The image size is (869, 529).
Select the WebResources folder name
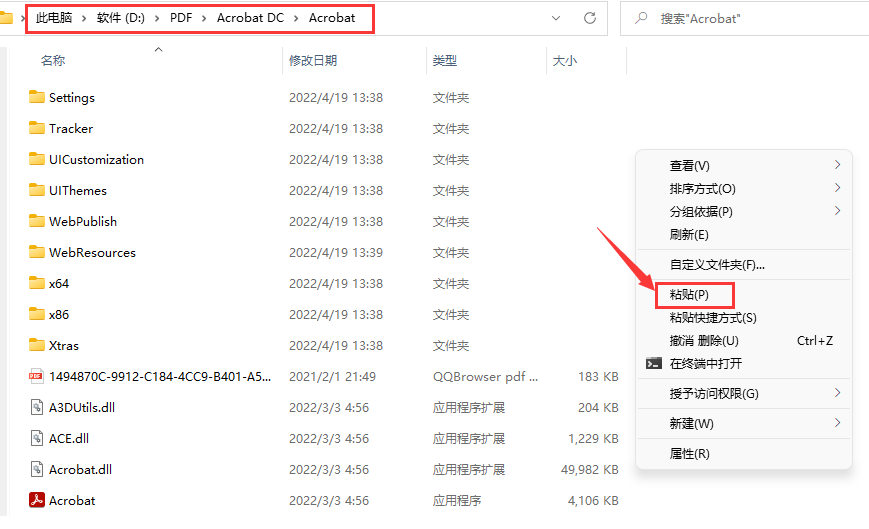92,253
